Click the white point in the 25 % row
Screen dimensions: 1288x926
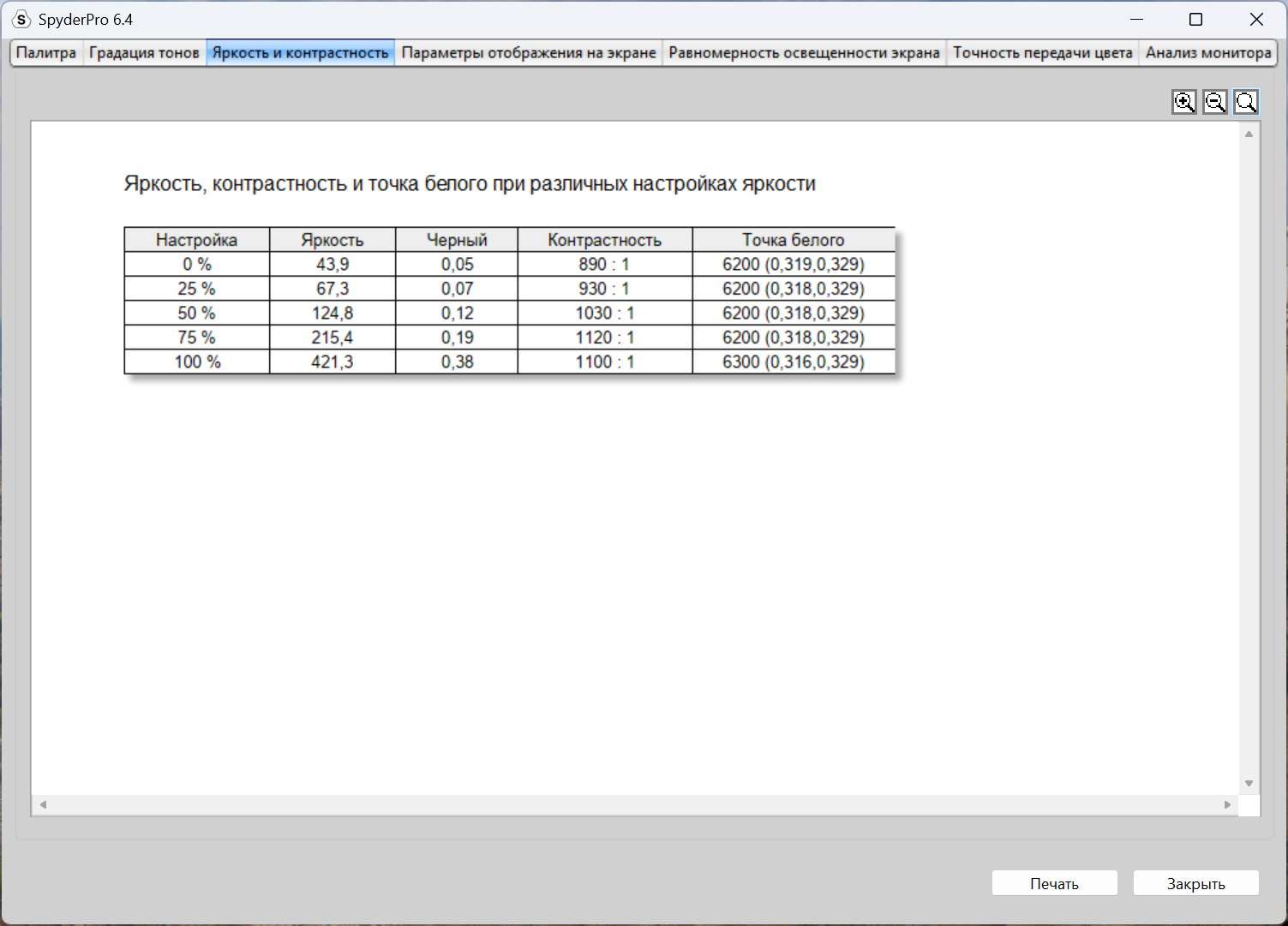click(x=794, y=289)
